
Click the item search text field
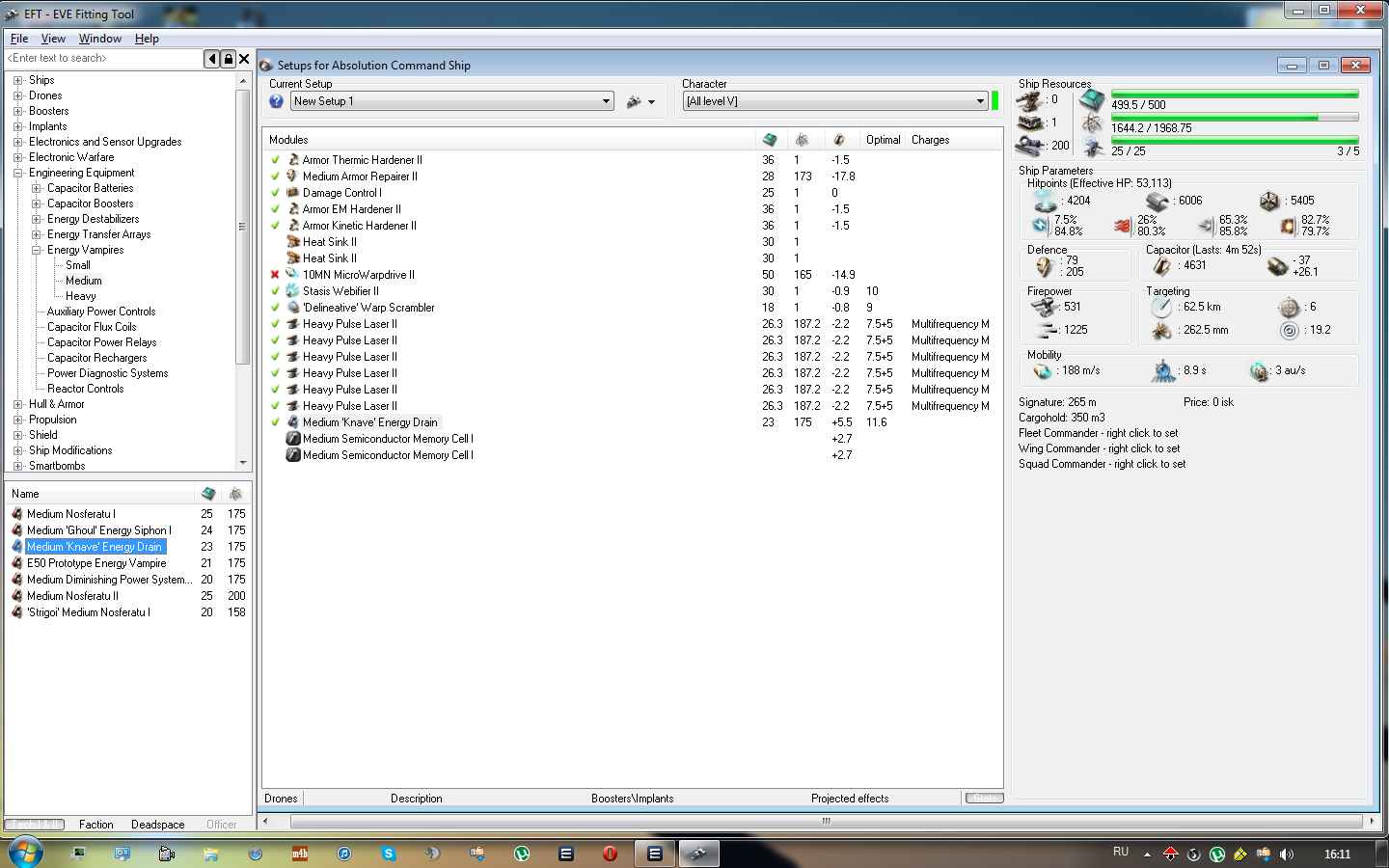coord(103,58)
